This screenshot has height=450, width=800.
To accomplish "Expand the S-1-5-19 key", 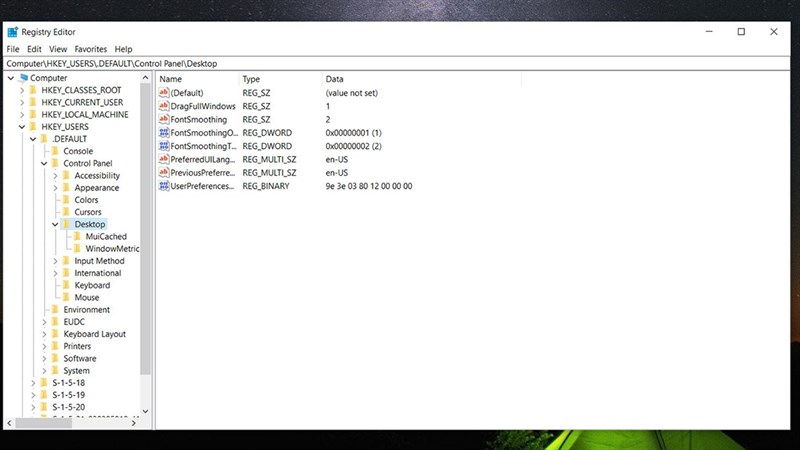I will [x=33, y=395].
